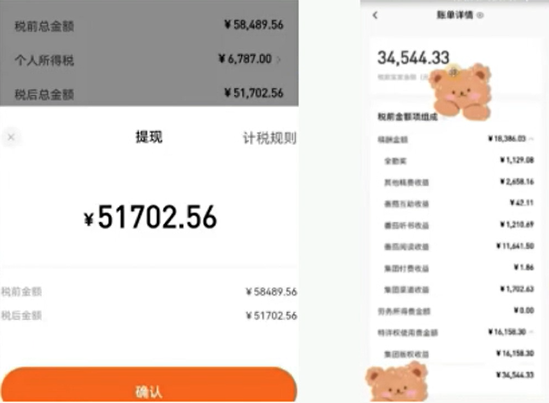The height and width of the screenshot is (403, 549).
Task: Tap the 34,544.33 total amount header
Action: pos(413,58)
